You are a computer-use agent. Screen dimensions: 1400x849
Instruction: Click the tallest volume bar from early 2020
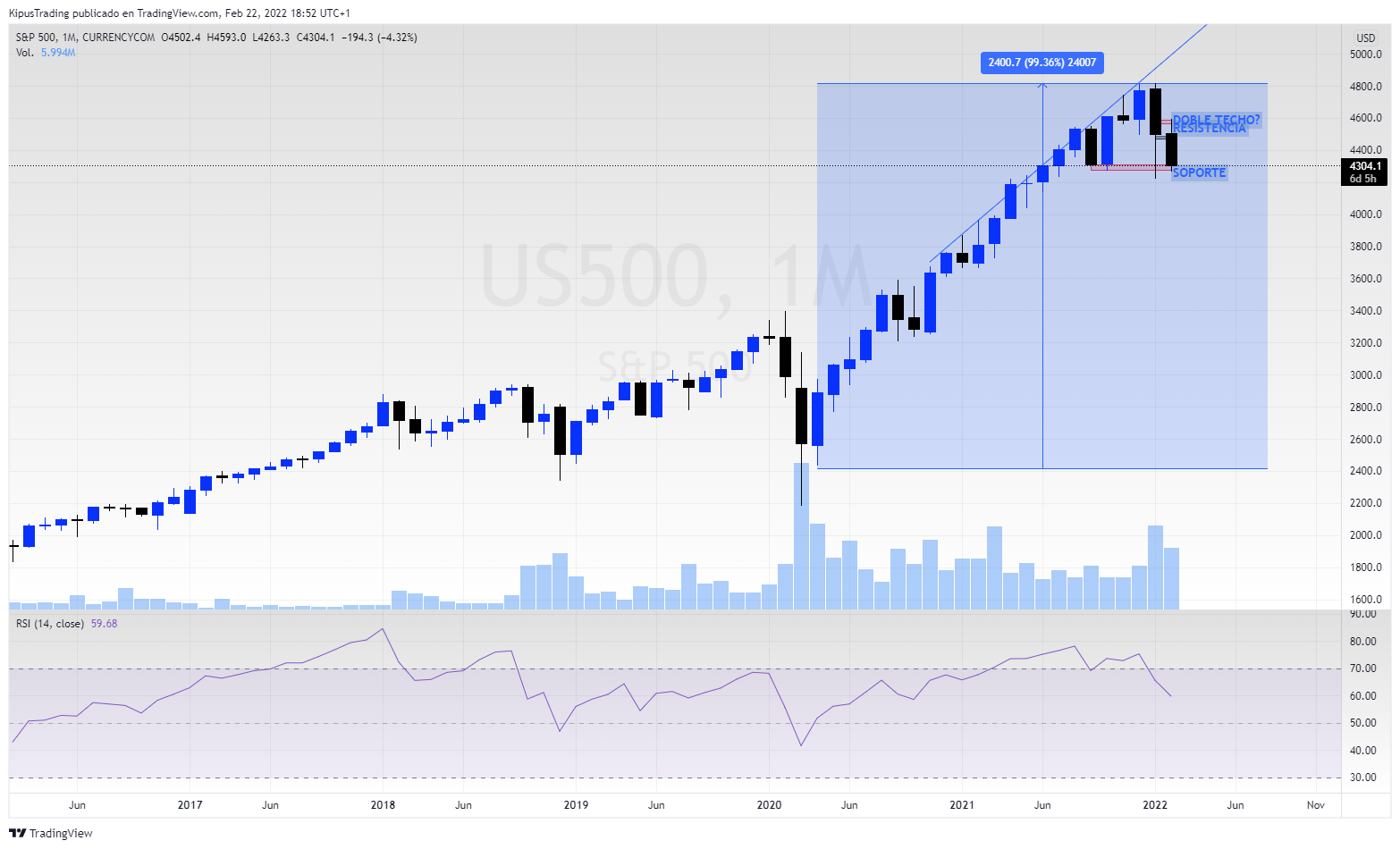(801, 536)
